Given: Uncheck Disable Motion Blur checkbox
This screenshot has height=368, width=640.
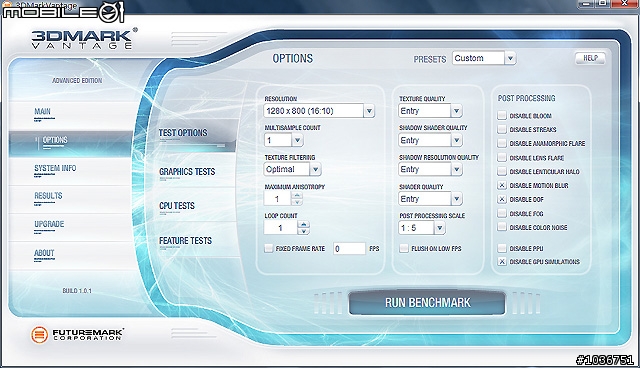Looking at the screenshot, I should tap(502, 185).
